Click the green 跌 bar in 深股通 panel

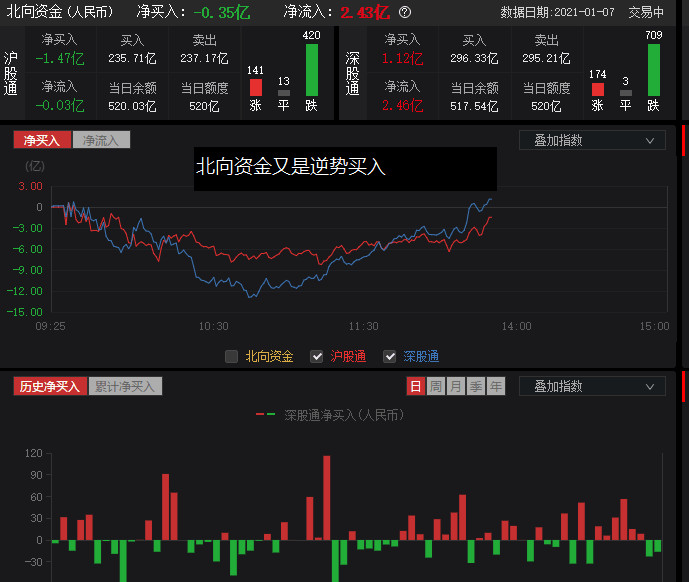click(654, 70)
